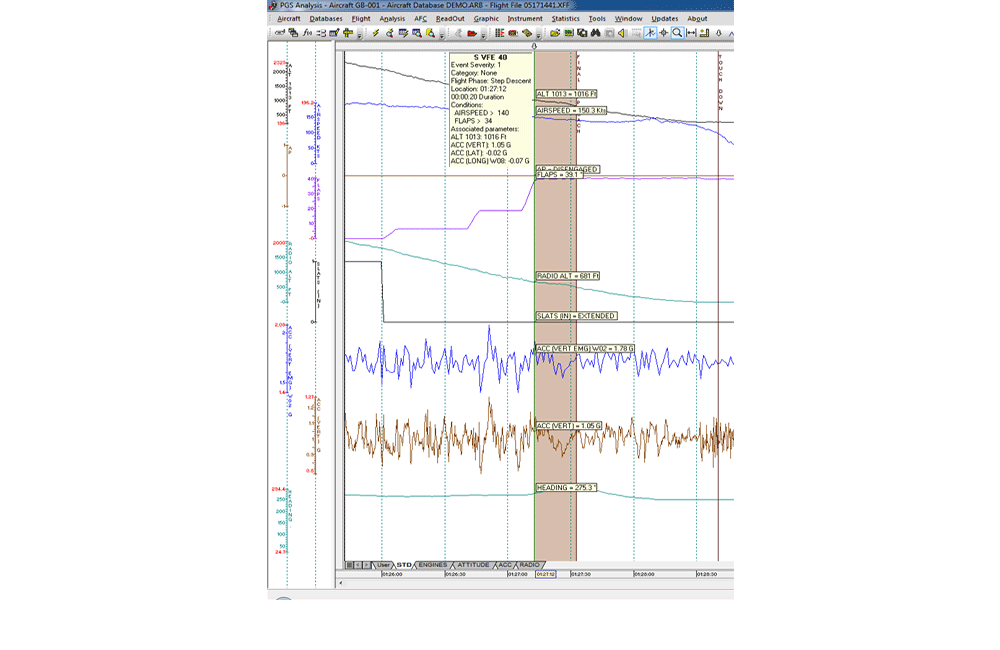Expand the fourth toolbar group overflow arrow
This screenshot has height=650, width=1000.
[x=538, y=35]
